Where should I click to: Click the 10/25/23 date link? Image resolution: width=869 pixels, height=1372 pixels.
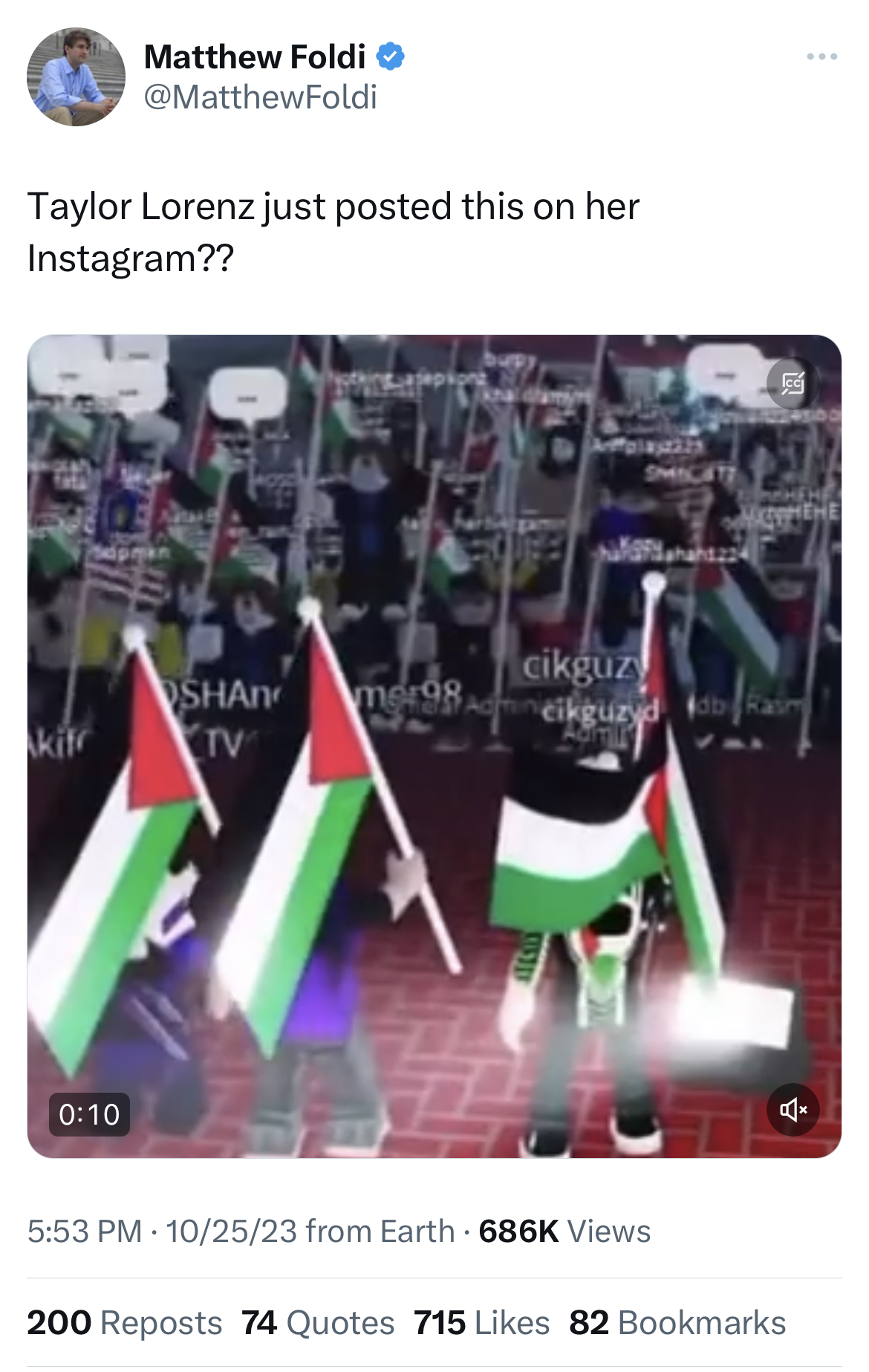232,1232
